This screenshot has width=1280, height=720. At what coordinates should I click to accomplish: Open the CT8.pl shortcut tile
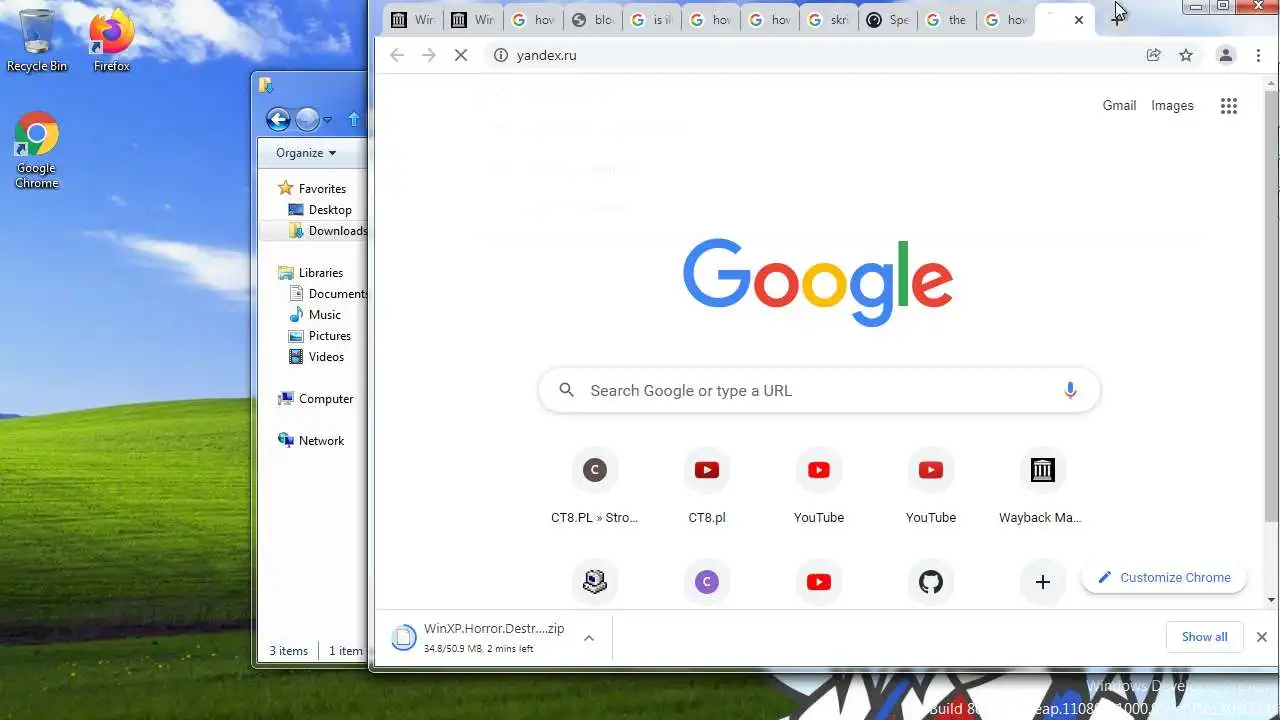pyautogui.click(x=707, y=488)
